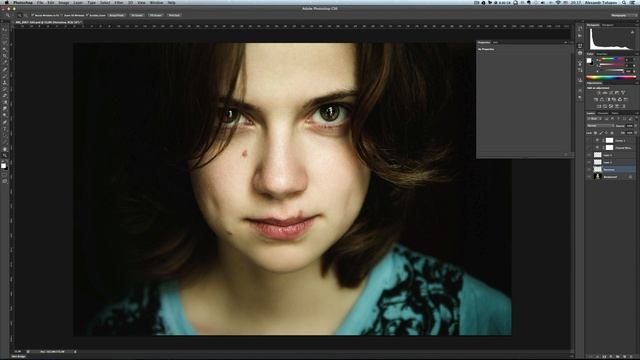Switch to the Swatches tab
The image size is (640, 360).
click(602, 54)
